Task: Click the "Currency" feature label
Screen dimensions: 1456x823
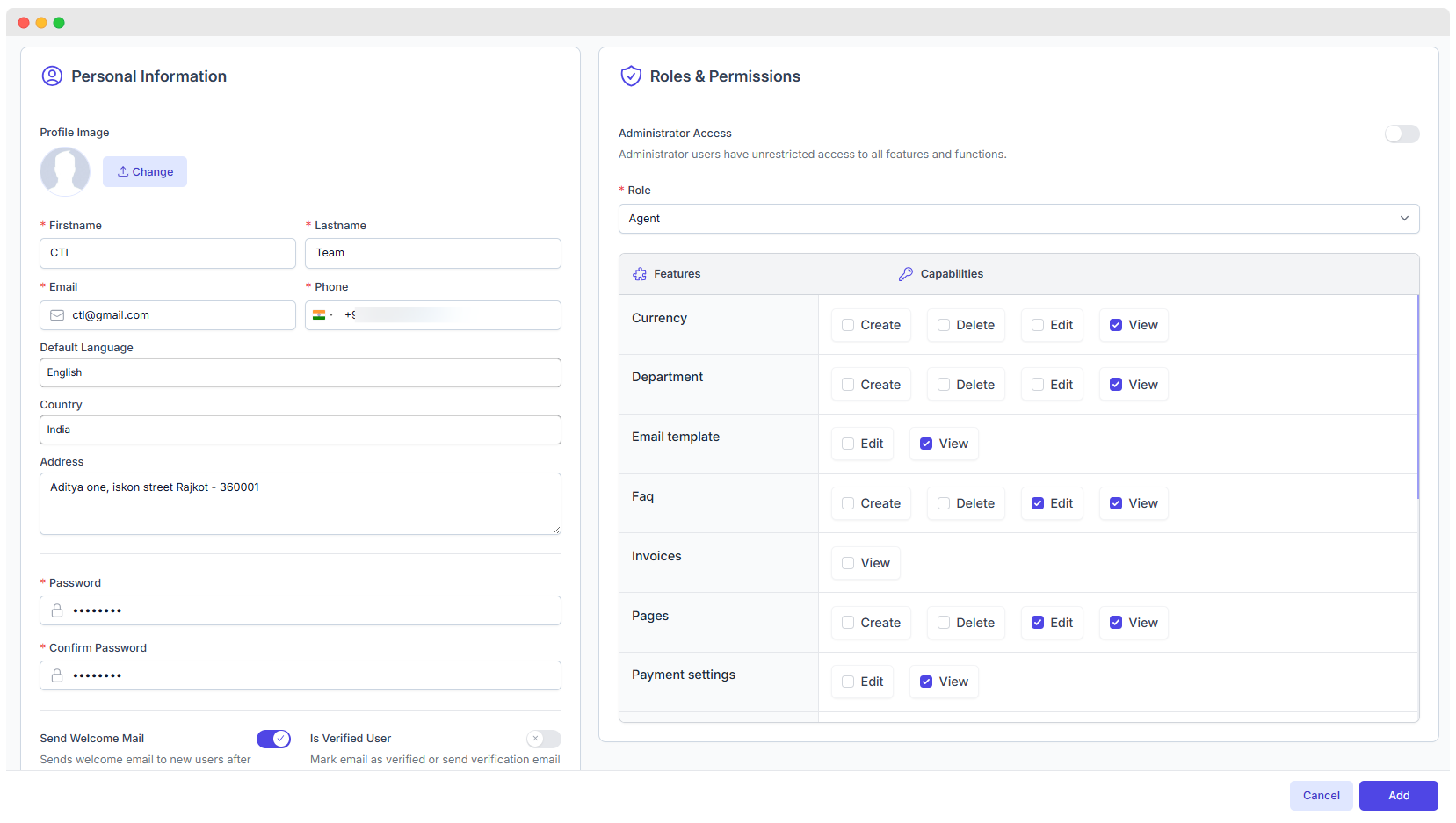Action: (x=659, y=318)
